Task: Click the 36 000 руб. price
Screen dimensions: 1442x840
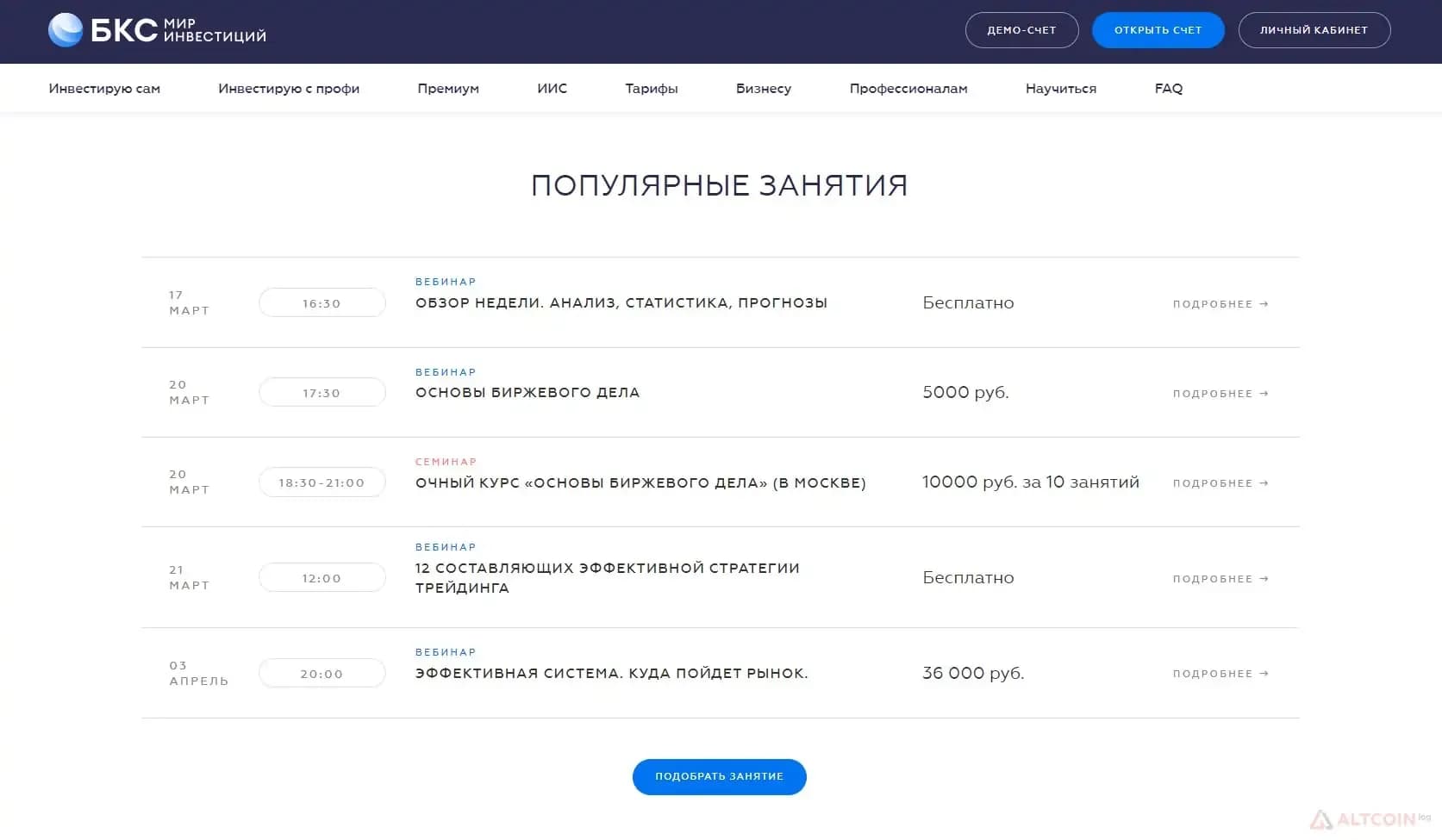Action: pyautogui.click(x=973, y=673)
